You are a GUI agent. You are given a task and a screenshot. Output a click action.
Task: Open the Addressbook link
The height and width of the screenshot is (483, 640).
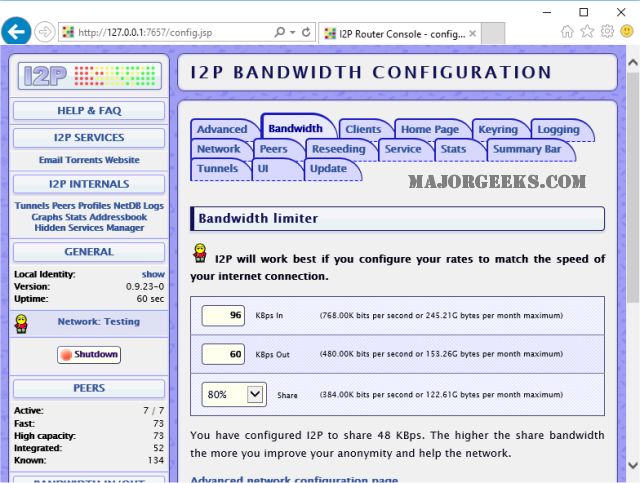pos(118,217)
